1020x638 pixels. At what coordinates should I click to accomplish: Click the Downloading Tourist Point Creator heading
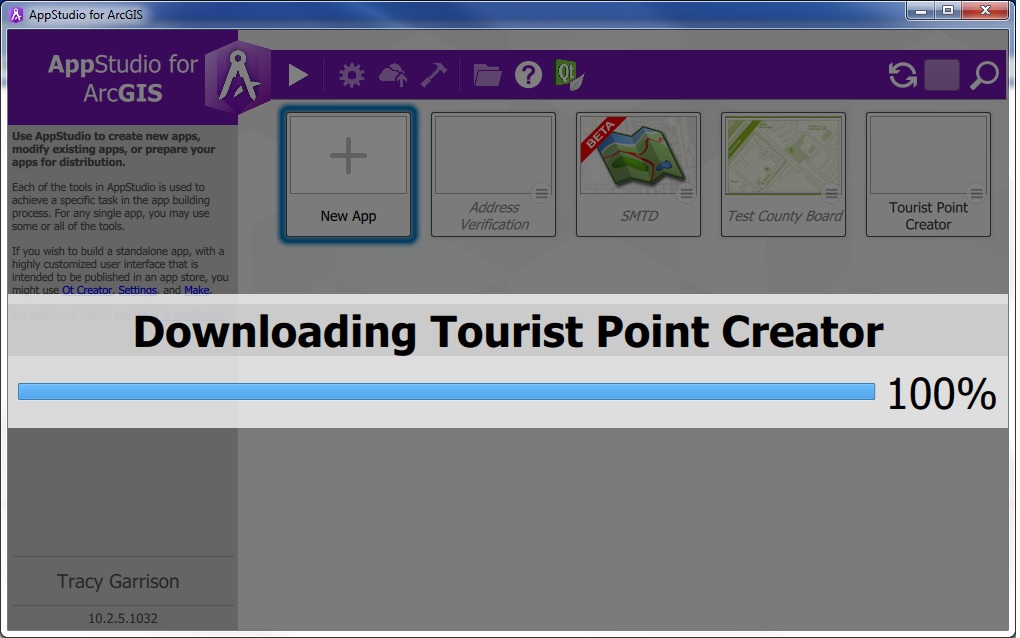[x=508, y=332]
